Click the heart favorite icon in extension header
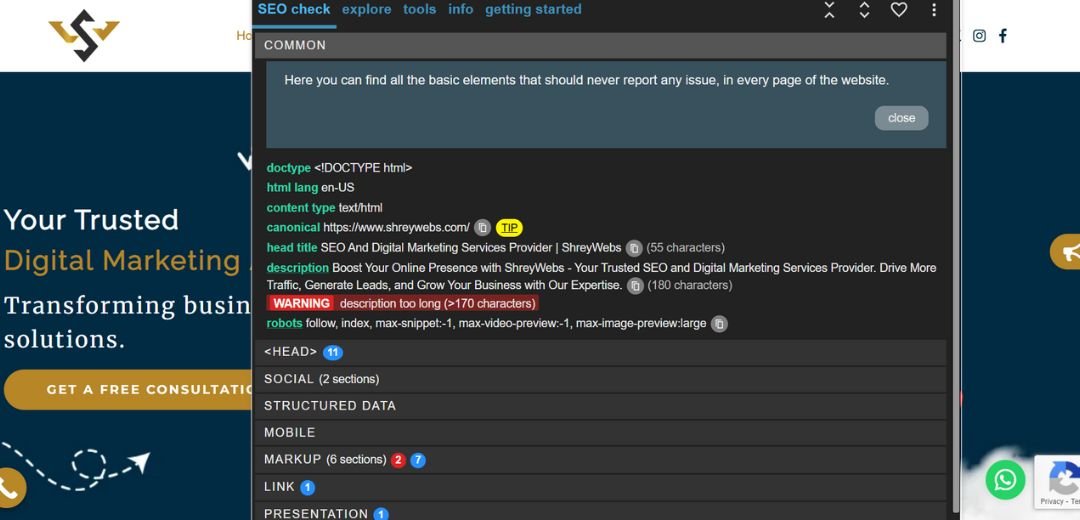1080x520 pixels. (x=898, y=10)
